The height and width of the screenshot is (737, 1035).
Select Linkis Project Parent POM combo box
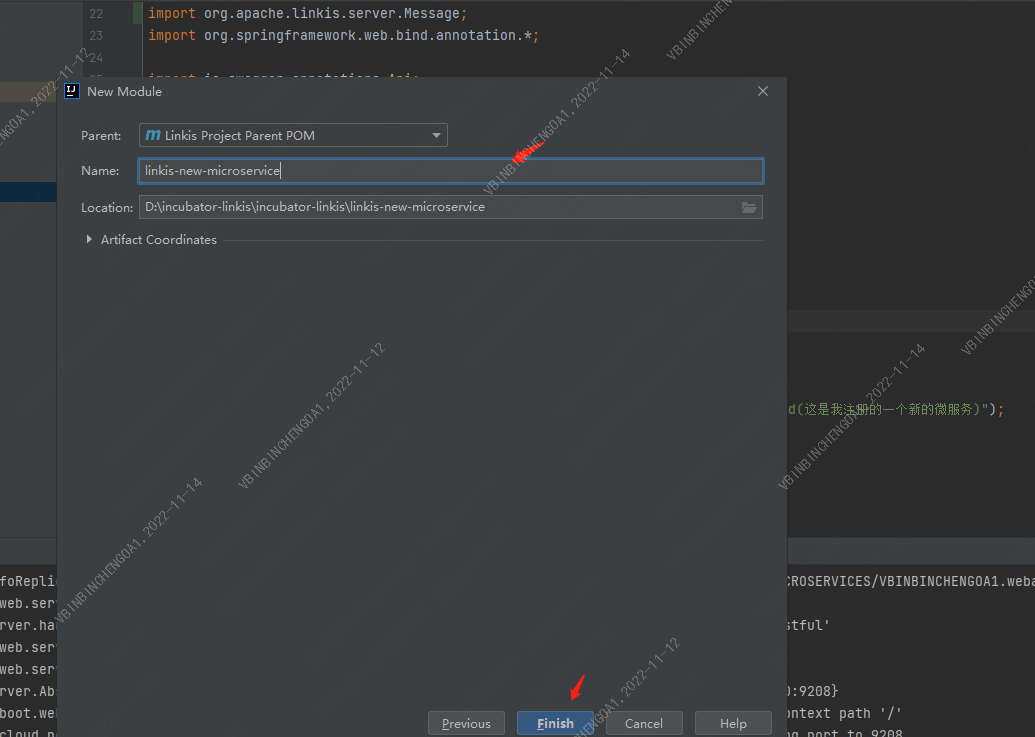point(292,135)
